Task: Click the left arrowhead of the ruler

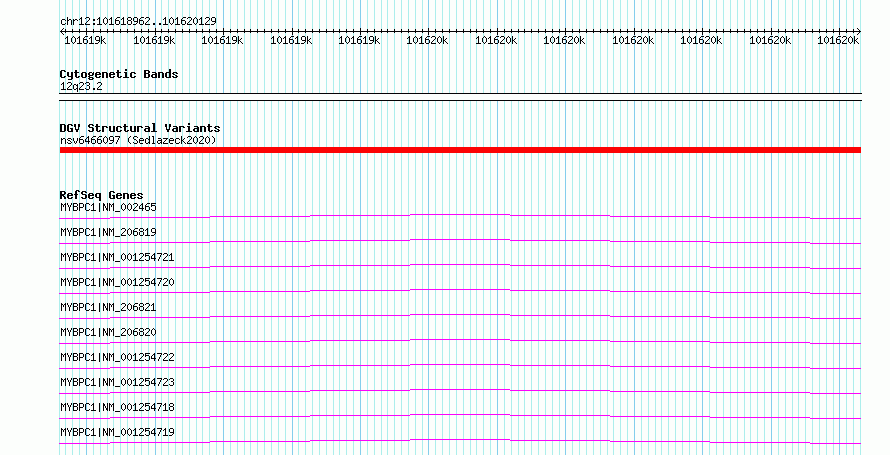Action: (62, 32)
